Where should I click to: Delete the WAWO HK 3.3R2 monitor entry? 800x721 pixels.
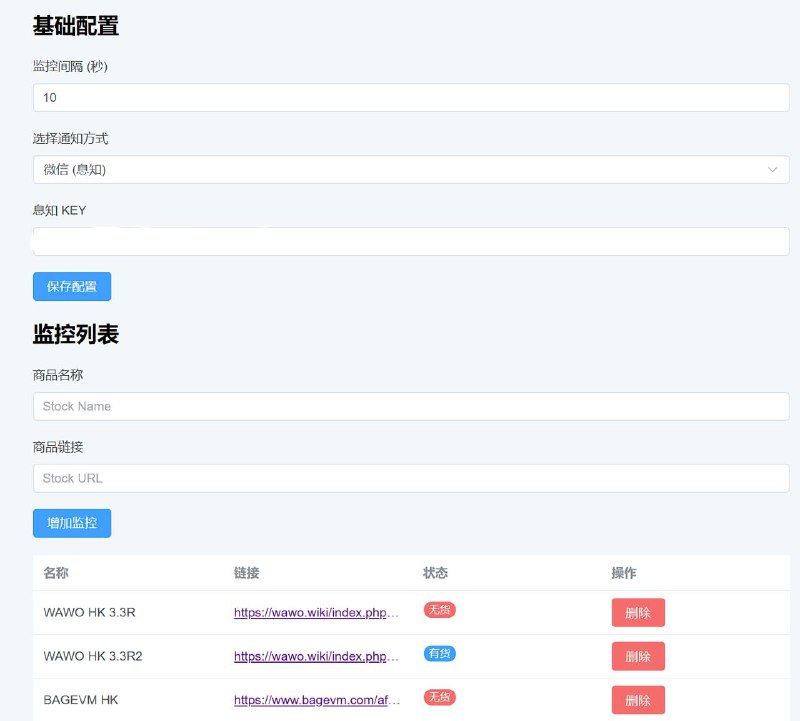tap(638, 656)
